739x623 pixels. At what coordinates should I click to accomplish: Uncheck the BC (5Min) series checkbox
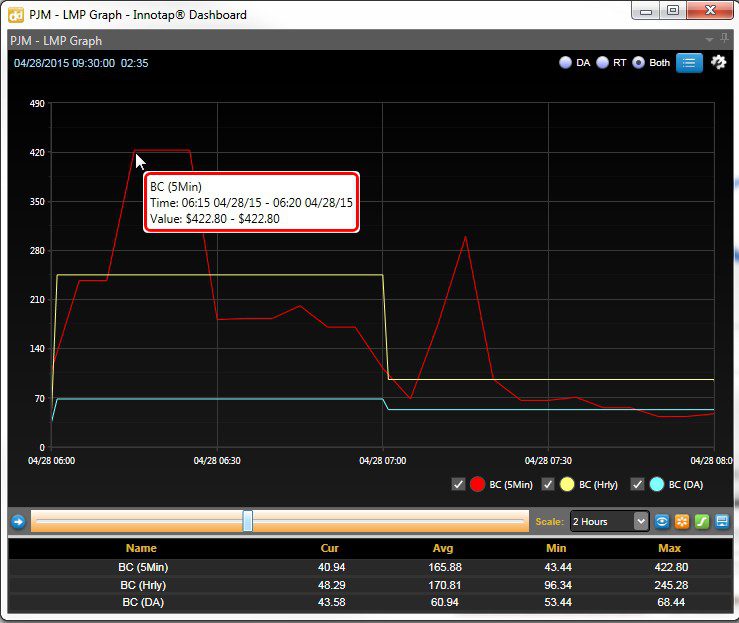pyautogui.click(x=458, y=484)
